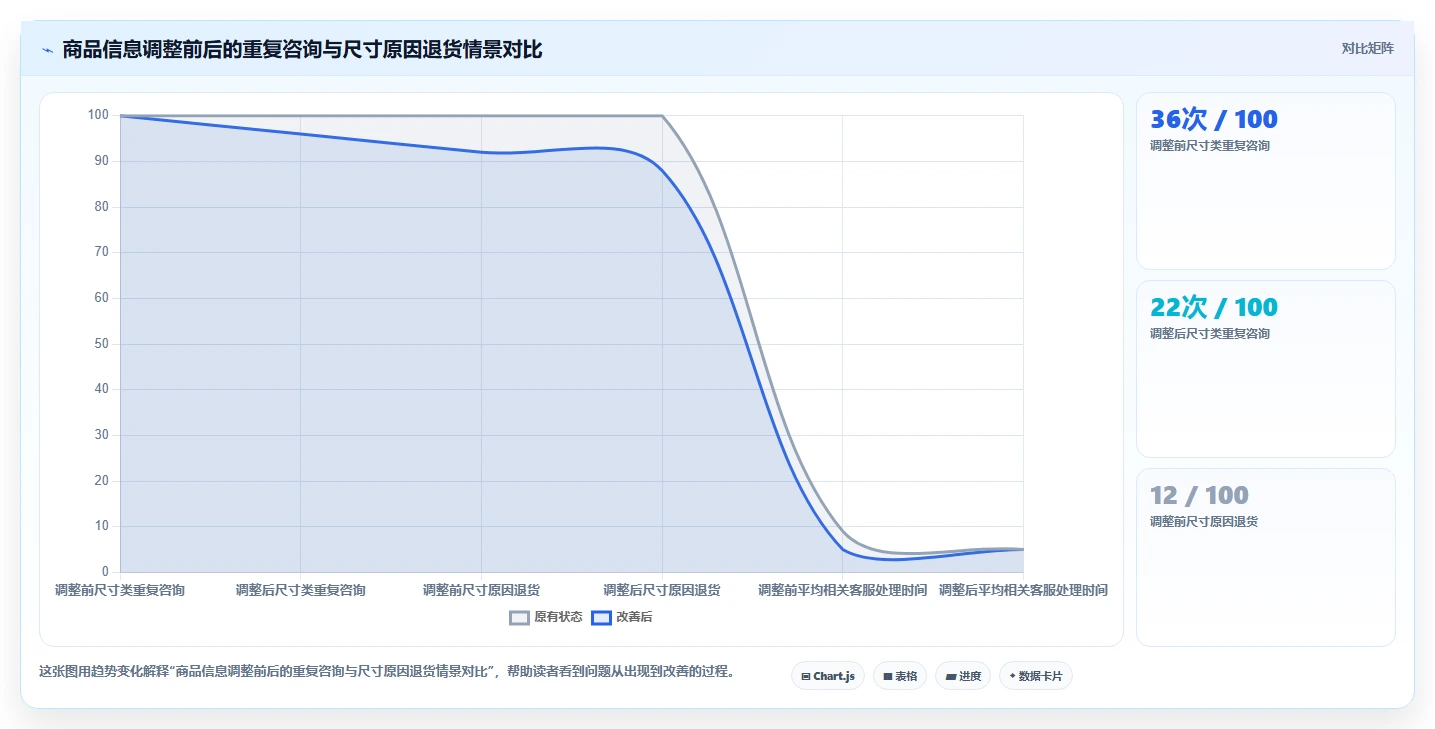The image size is (1435, 729).
Task: Click the description text below the chart
Action: [x=389, y=672]
